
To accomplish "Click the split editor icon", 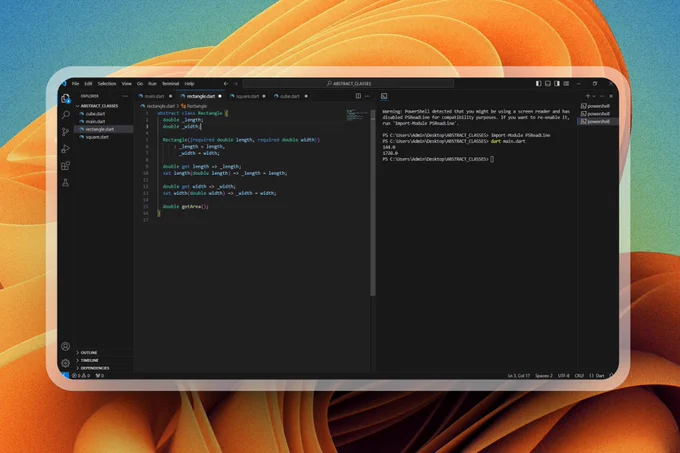I will 358,96.
